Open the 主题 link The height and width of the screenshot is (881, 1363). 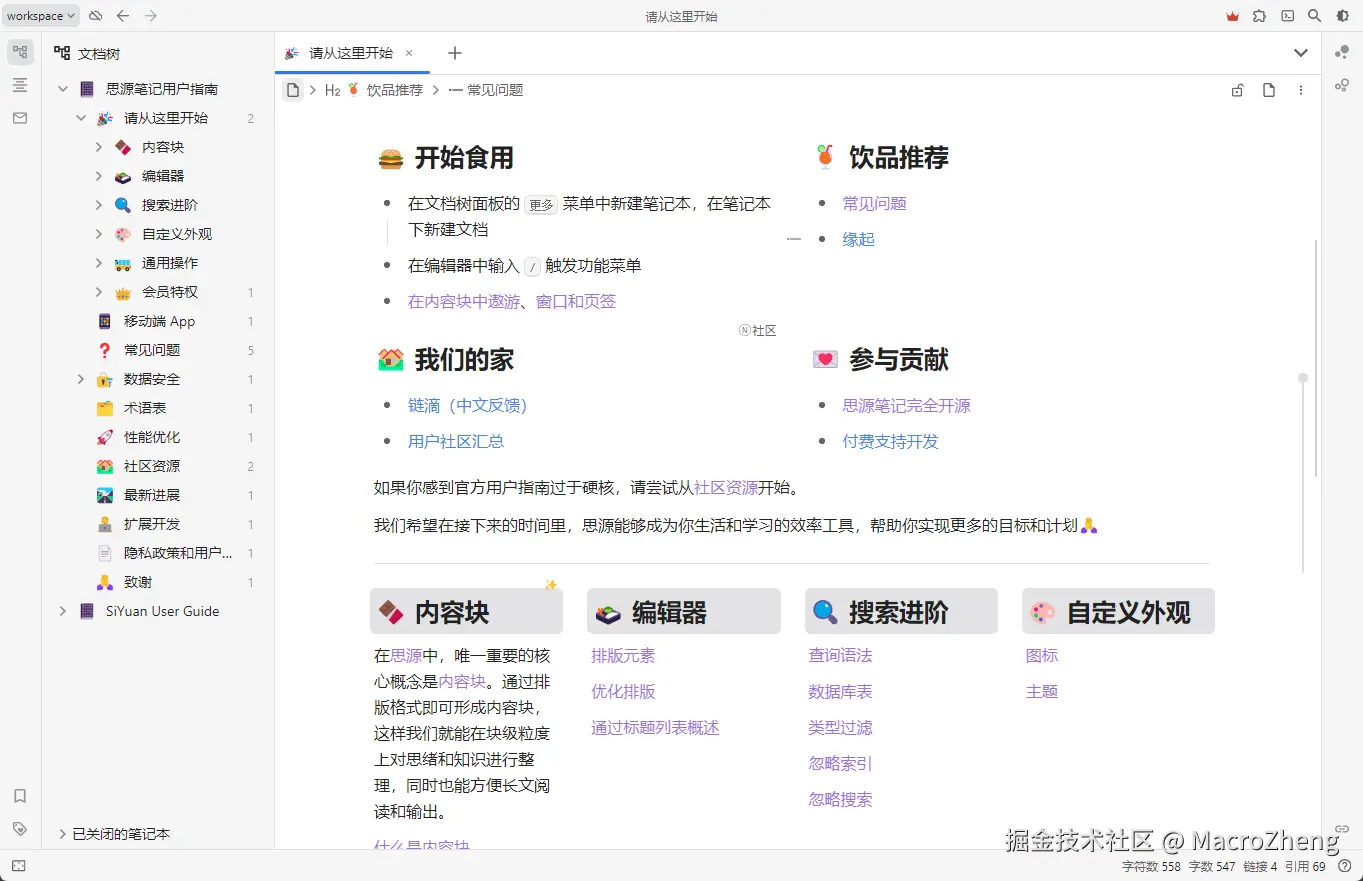tap(1042, 692)
